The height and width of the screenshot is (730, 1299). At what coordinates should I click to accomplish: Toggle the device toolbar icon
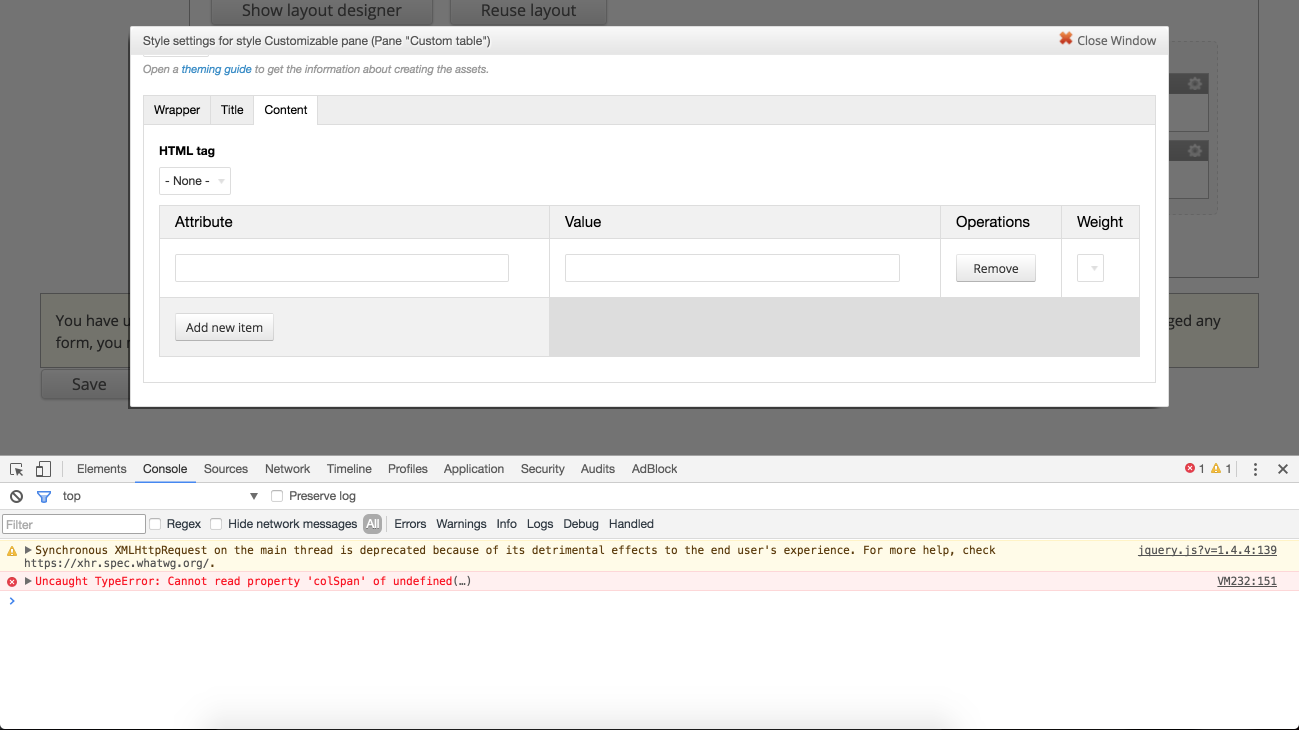click(x=42, y=468)
